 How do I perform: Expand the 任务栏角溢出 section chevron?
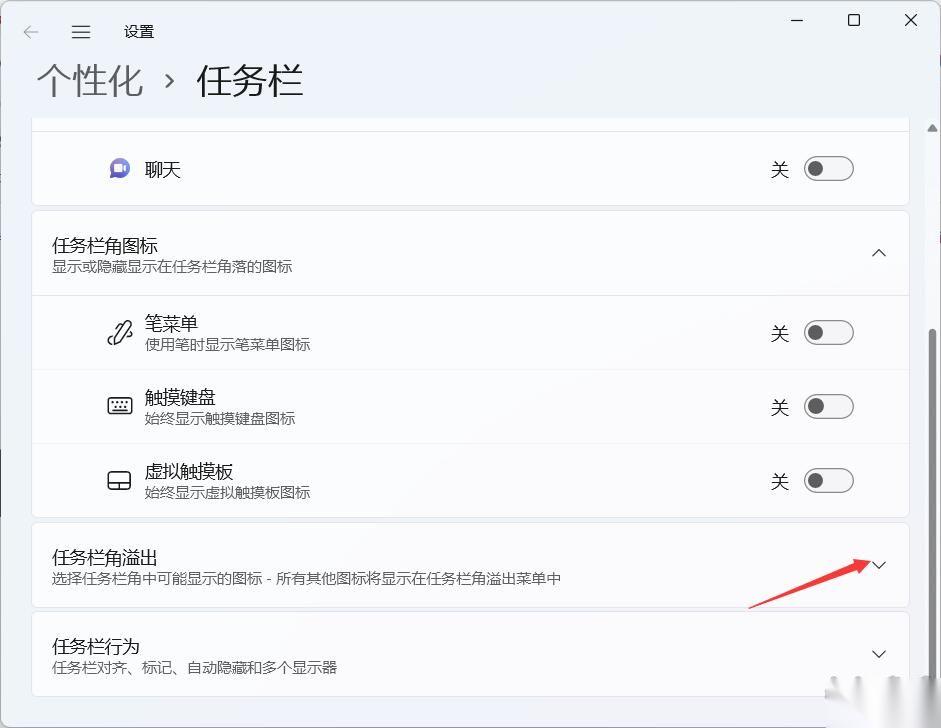879,565
